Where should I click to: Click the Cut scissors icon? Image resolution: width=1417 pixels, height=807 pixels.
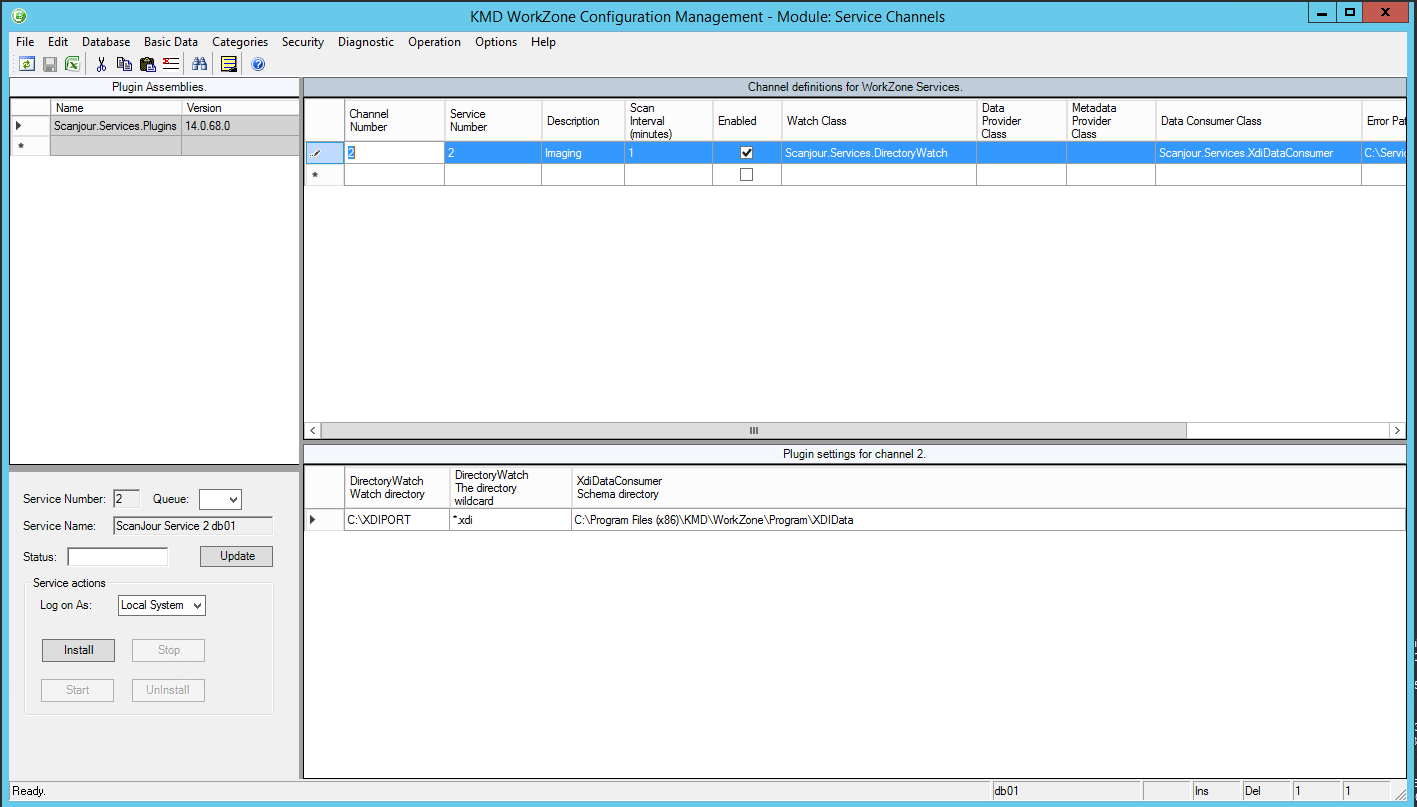101,64
